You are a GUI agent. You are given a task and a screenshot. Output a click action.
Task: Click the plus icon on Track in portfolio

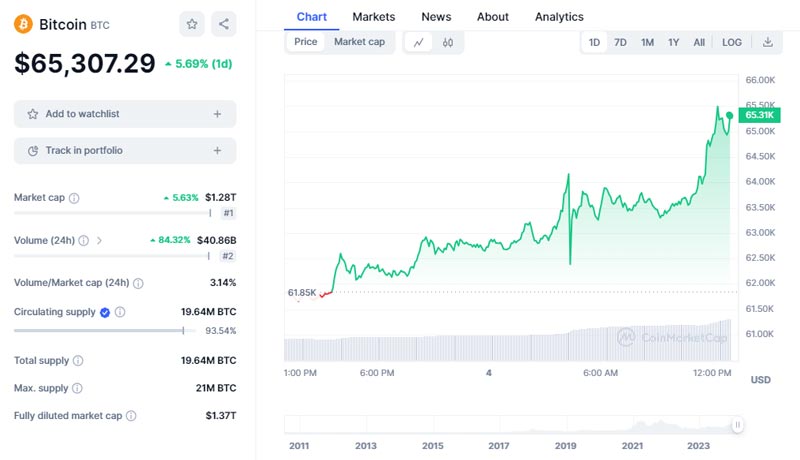point(217,151)
